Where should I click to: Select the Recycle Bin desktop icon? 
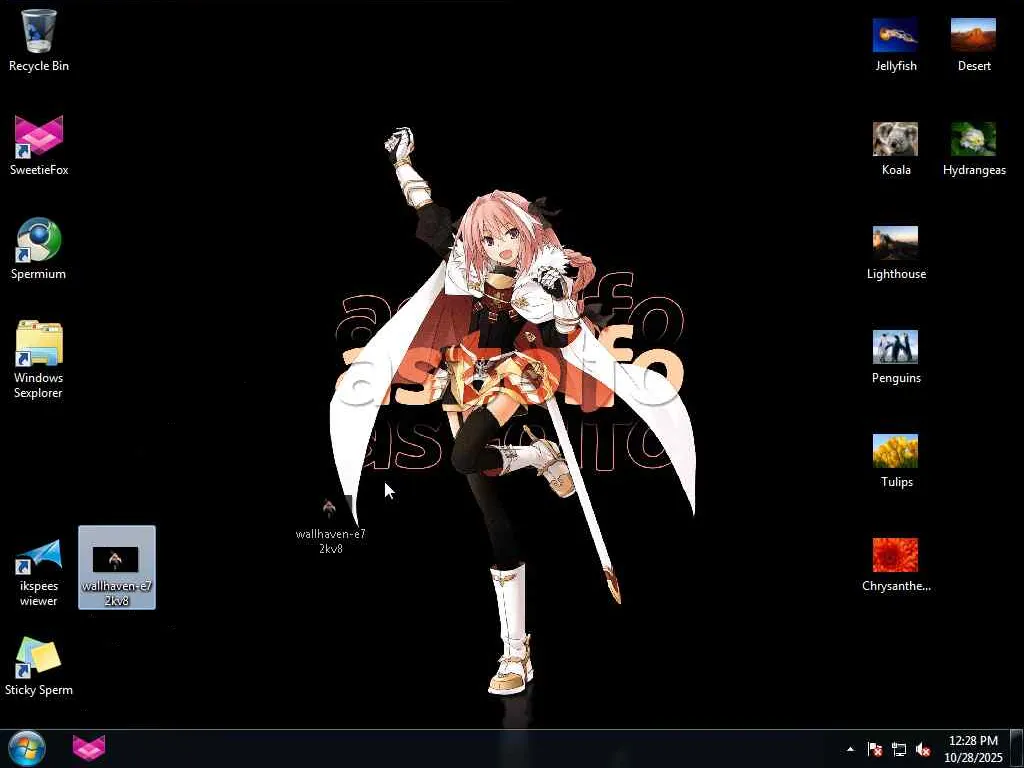point(39,40)
